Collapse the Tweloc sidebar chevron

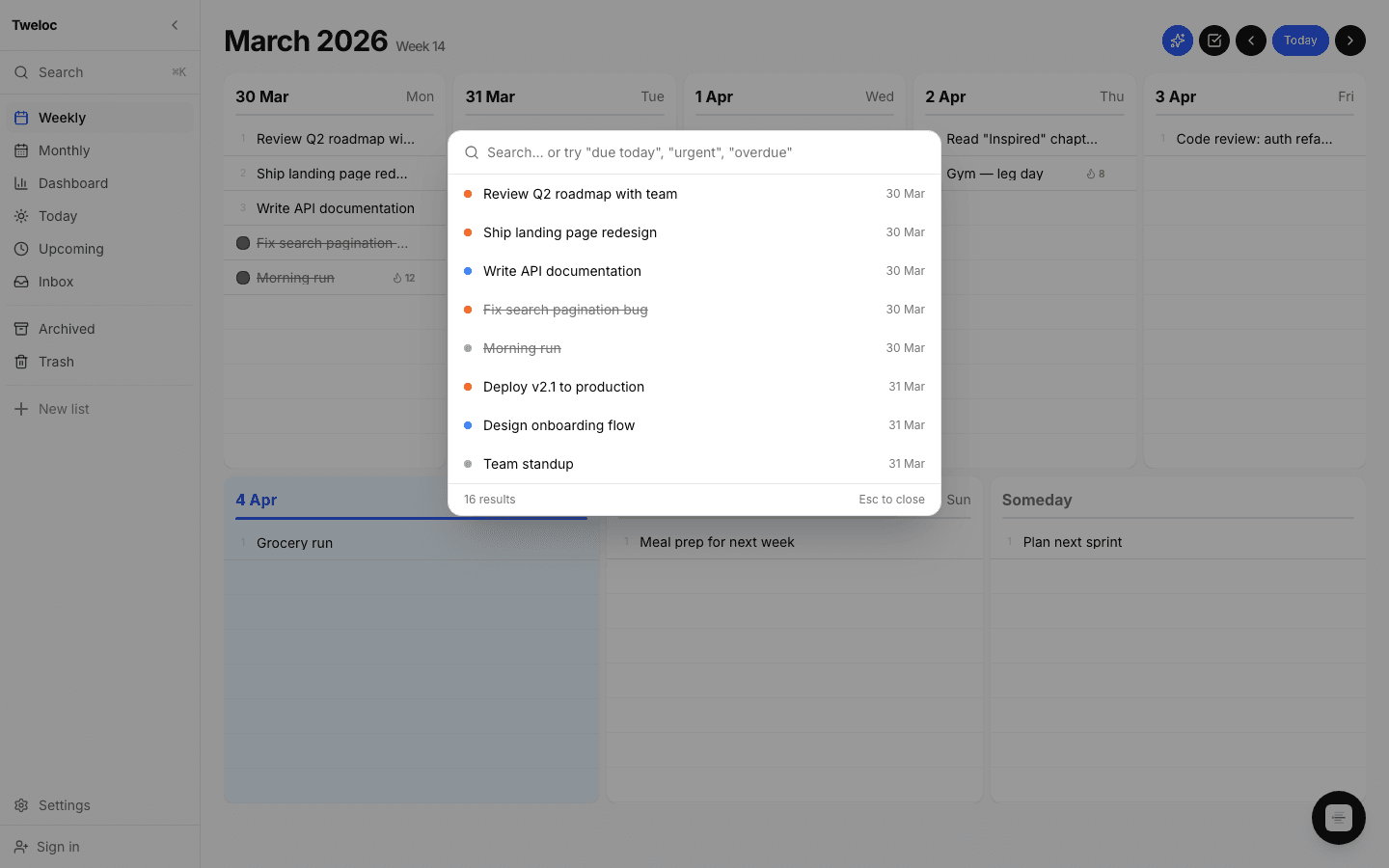pos(175,25)
